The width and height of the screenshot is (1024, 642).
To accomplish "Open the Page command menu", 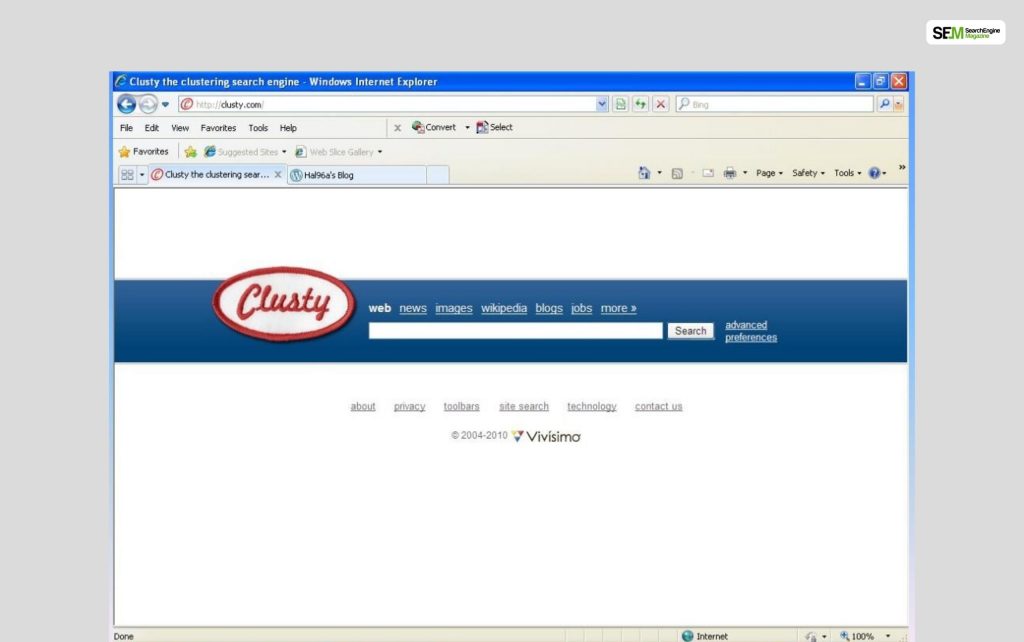I will [x=769, y=173].
